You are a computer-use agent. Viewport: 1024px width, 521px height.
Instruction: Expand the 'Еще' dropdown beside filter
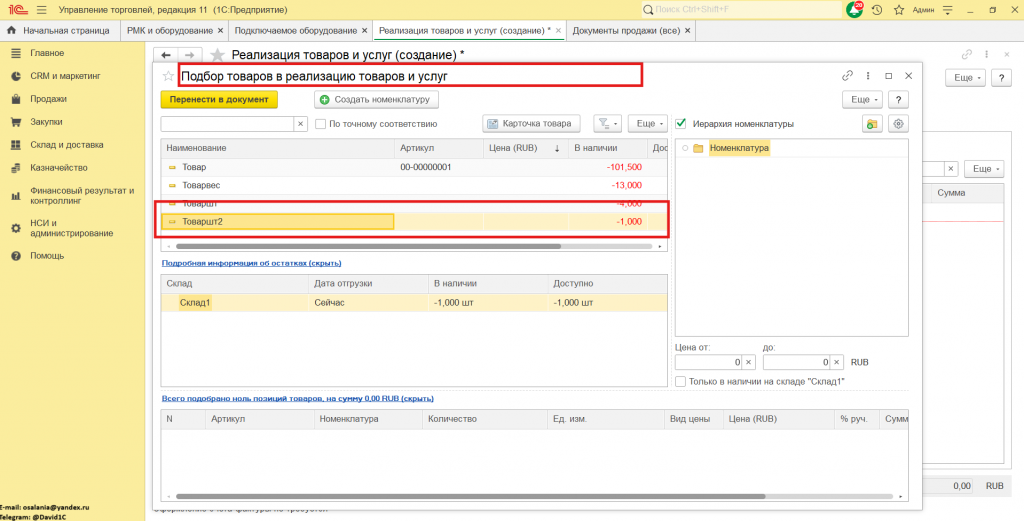[649, 124]
